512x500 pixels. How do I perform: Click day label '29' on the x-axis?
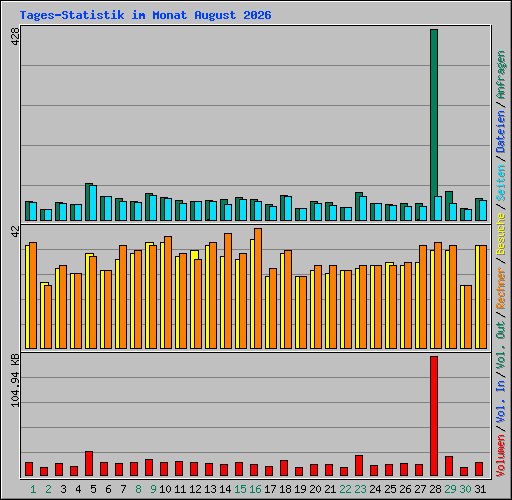(x=450, y=489)
